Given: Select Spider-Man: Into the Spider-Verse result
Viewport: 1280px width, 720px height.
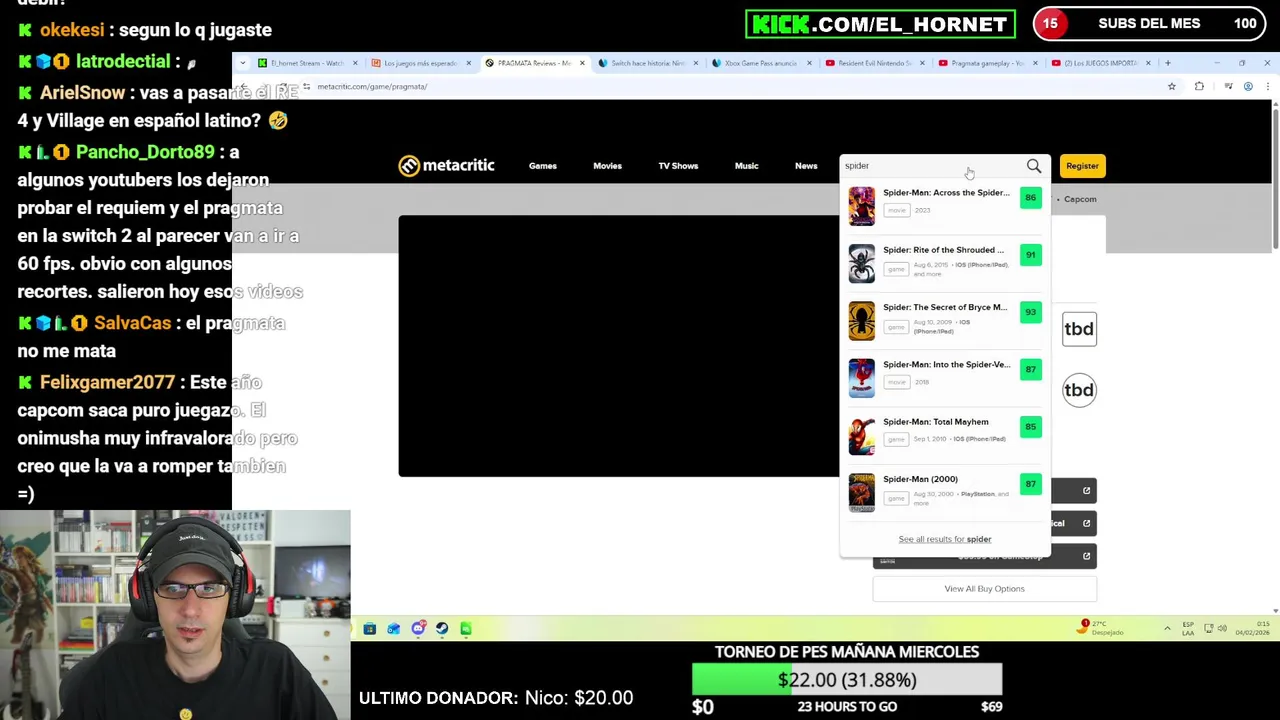Looking at the screenshot, I should [945, 377].
